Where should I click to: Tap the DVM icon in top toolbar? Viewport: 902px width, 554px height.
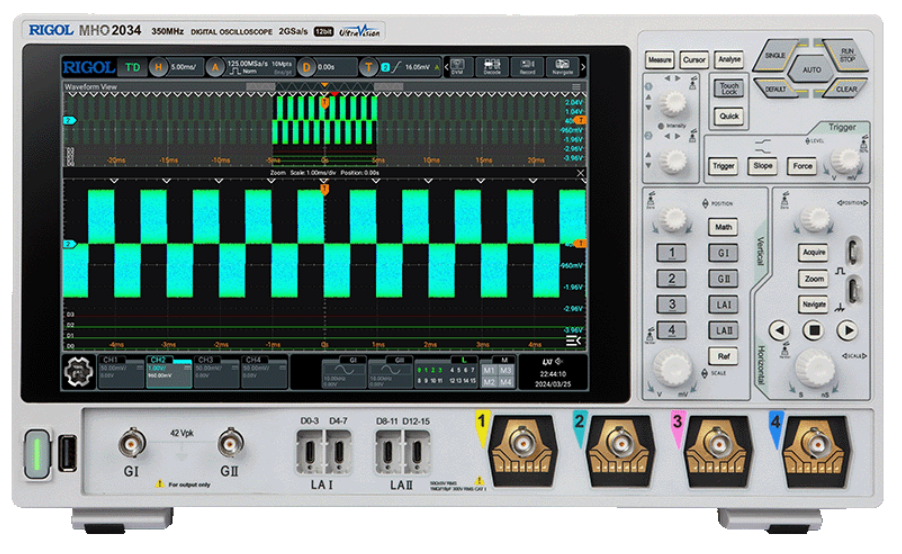(x=457, y=67)
